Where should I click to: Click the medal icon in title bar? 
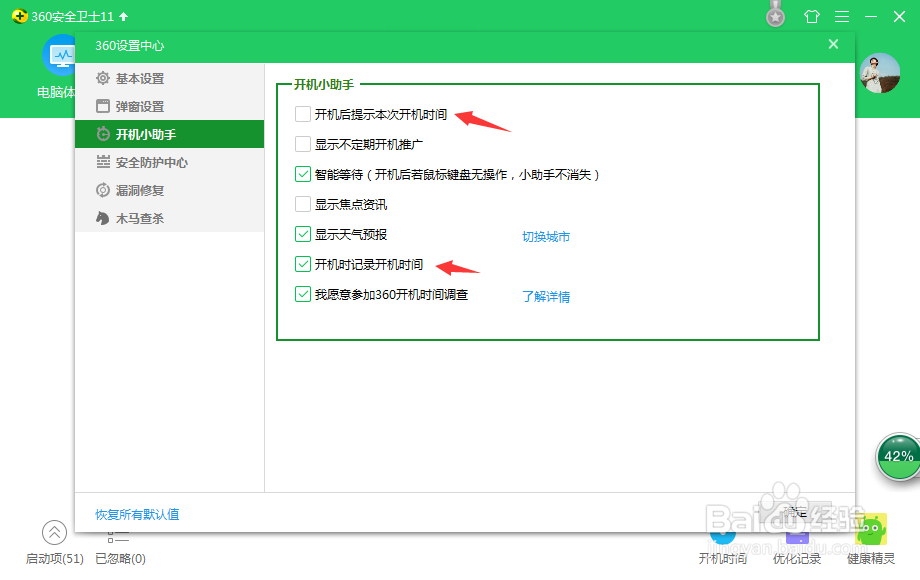pos(776,15)
